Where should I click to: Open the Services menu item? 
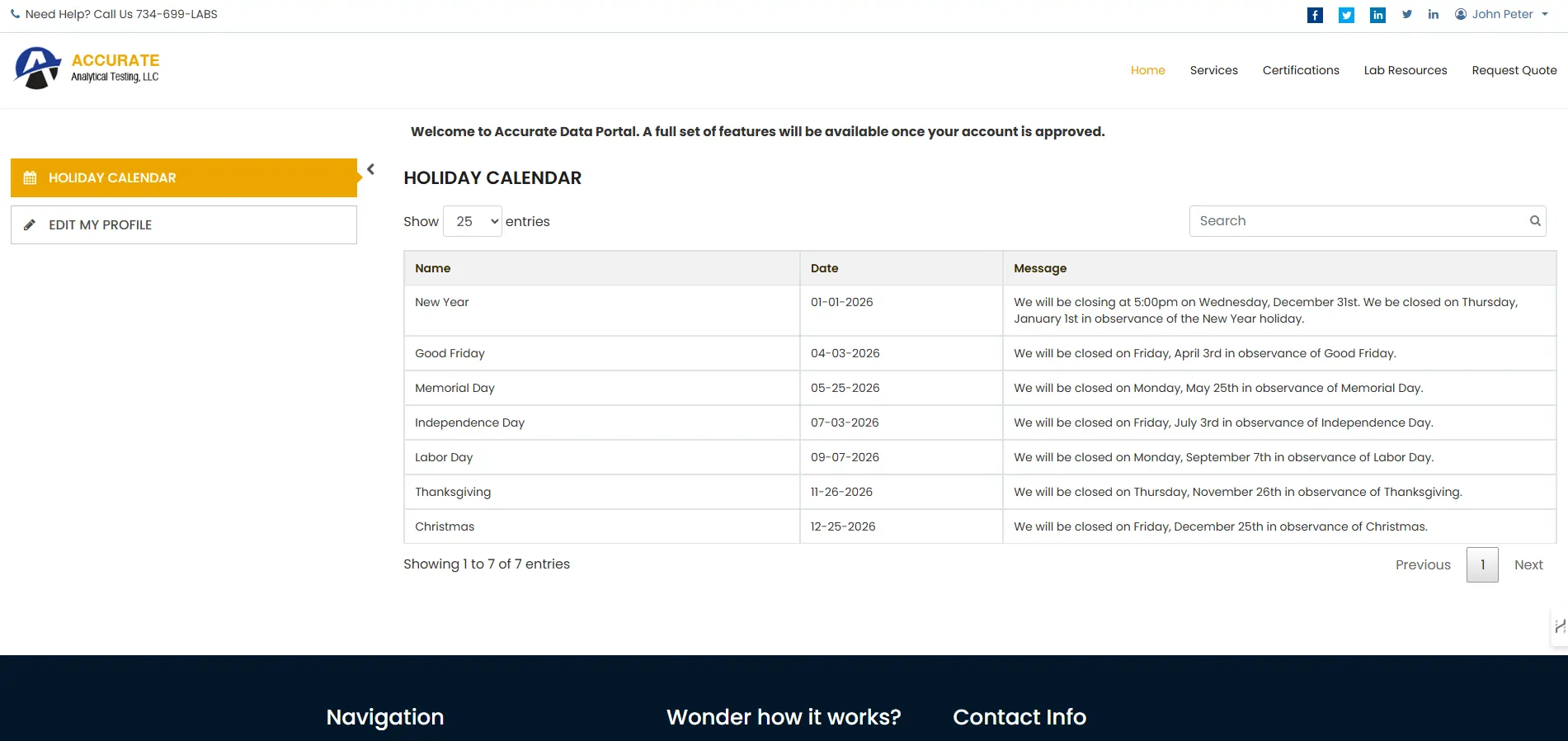tap(1213, 70)
